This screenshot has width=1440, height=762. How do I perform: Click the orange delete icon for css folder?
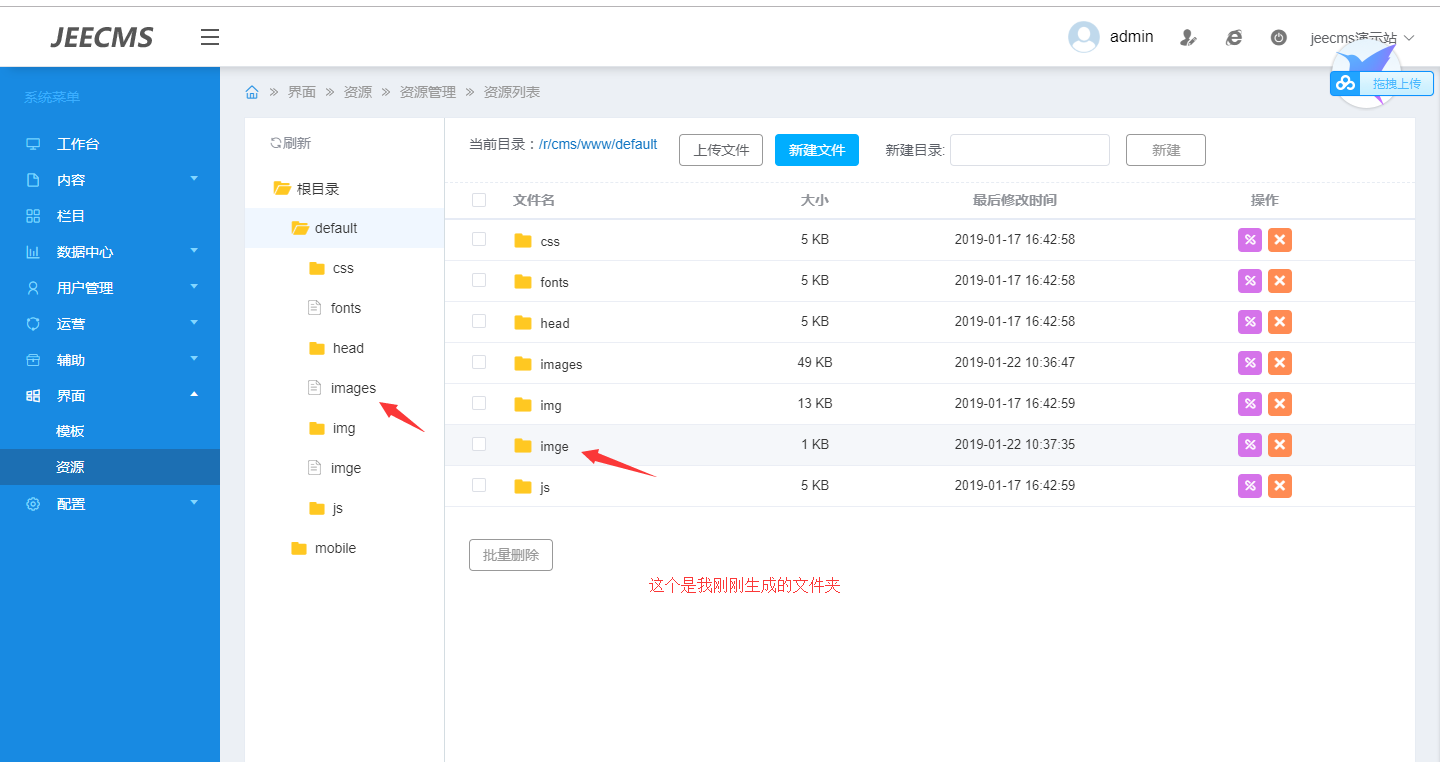pos(1279,240)
